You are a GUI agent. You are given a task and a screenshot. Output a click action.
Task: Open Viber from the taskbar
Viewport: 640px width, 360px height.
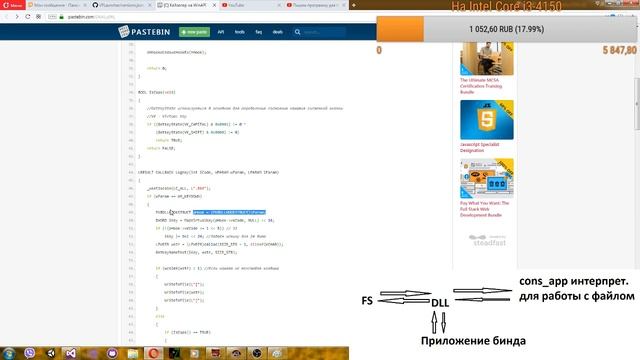tap(29, 353)
